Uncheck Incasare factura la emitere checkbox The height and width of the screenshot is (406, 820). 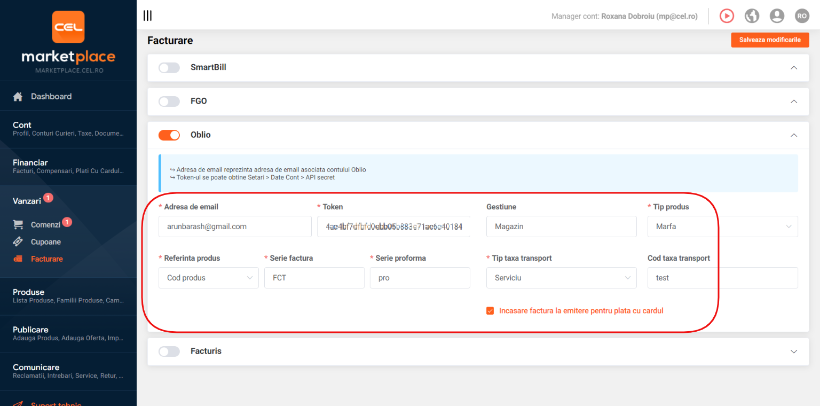click(490, 311)
